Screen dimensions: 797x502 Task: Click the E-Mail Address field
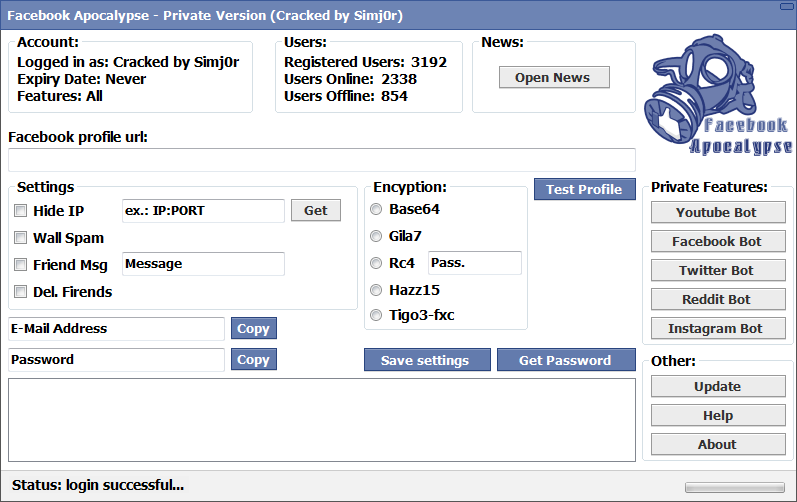(x=116, y=329)
